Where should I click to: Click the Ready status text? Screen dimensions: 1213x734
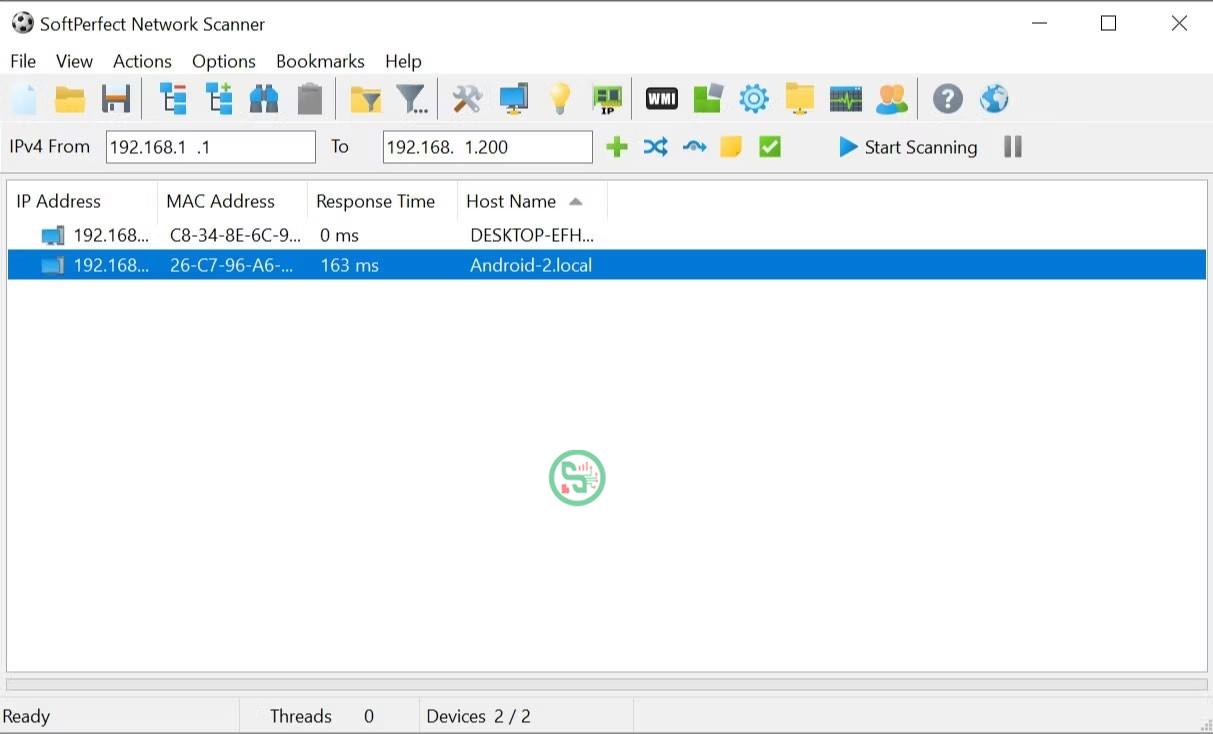pyautogui.click(x=26, y=716)
